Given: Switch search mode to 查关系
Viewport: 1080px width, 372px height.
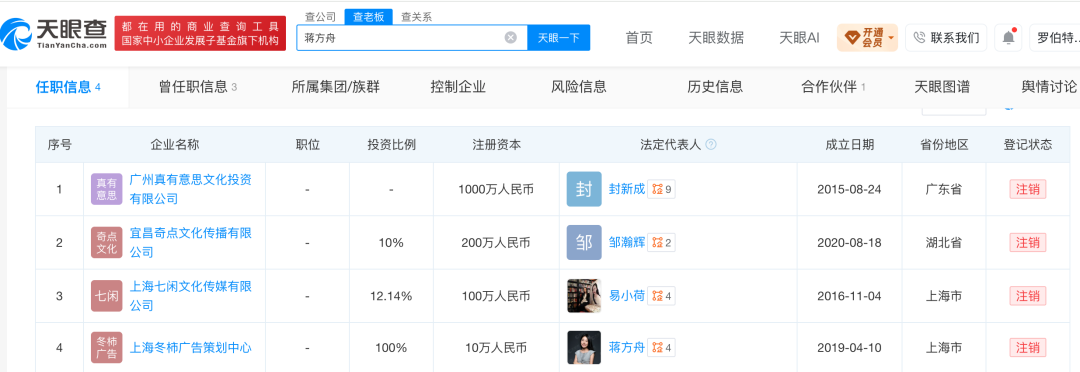Looking at the screenshot, I should (417, 17).
